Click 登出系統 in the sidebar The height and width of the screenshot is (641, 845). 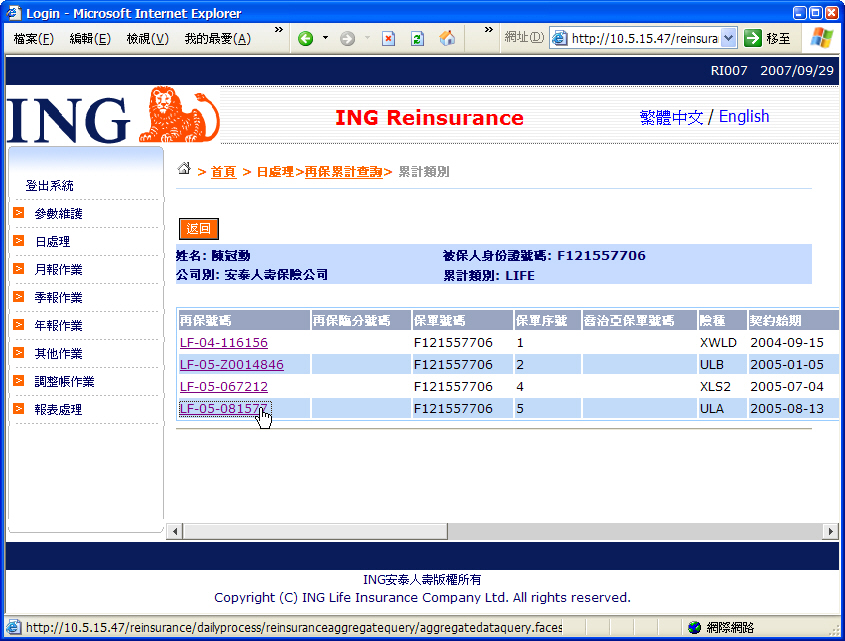(50, 186)
